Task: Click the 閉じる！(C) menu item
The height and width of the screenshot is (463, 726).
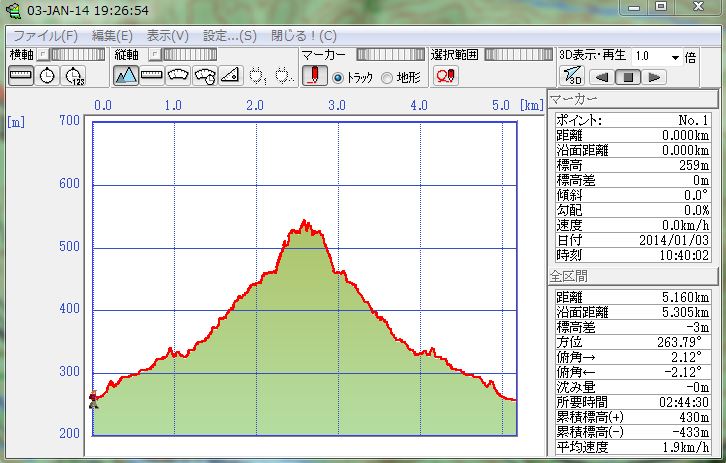Action: (x=304, y=36)
